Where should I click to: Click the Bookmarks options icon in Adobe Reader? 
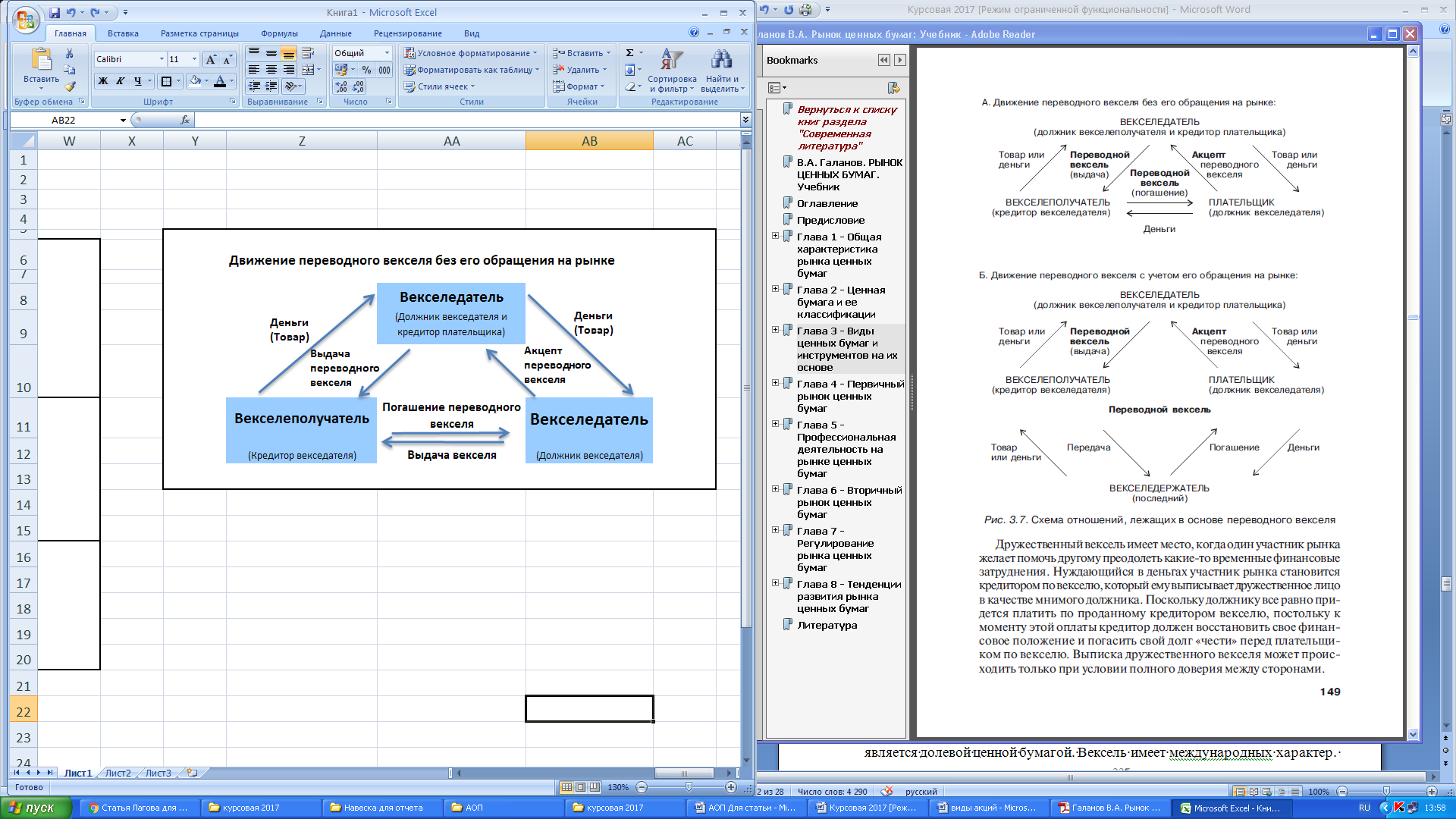tap(777, 88)
